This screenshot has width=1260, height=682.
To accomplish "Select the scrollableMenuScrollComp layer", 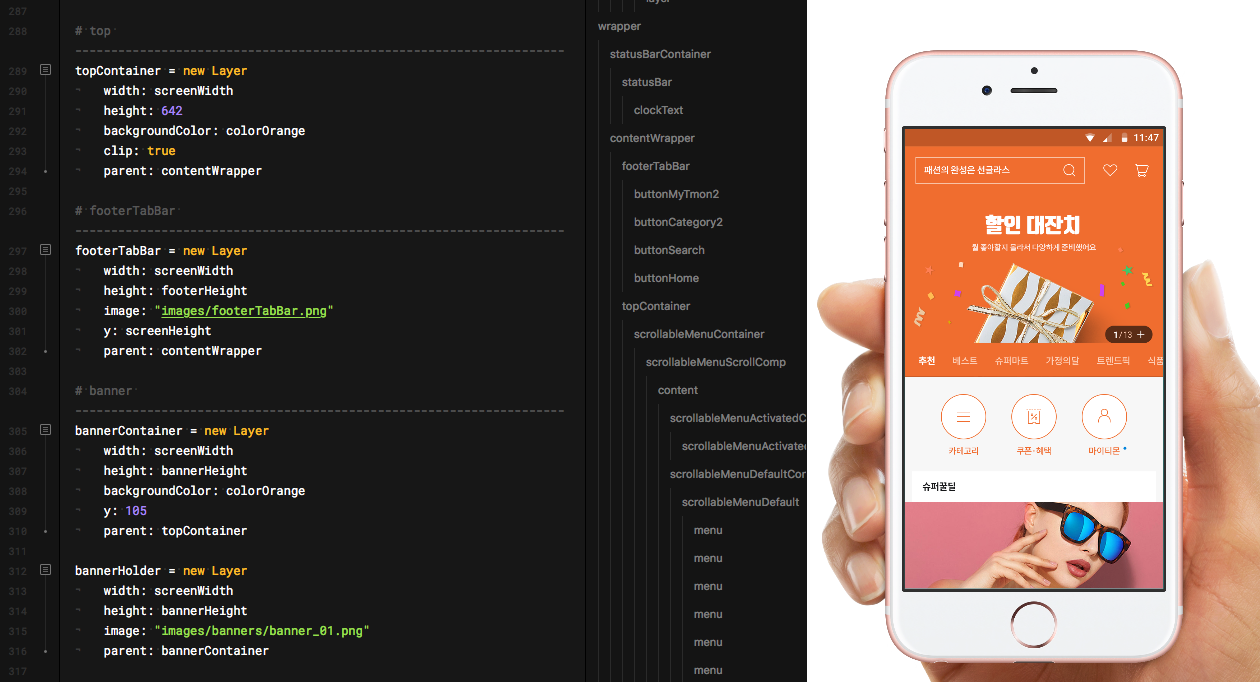I will [716, 362].
